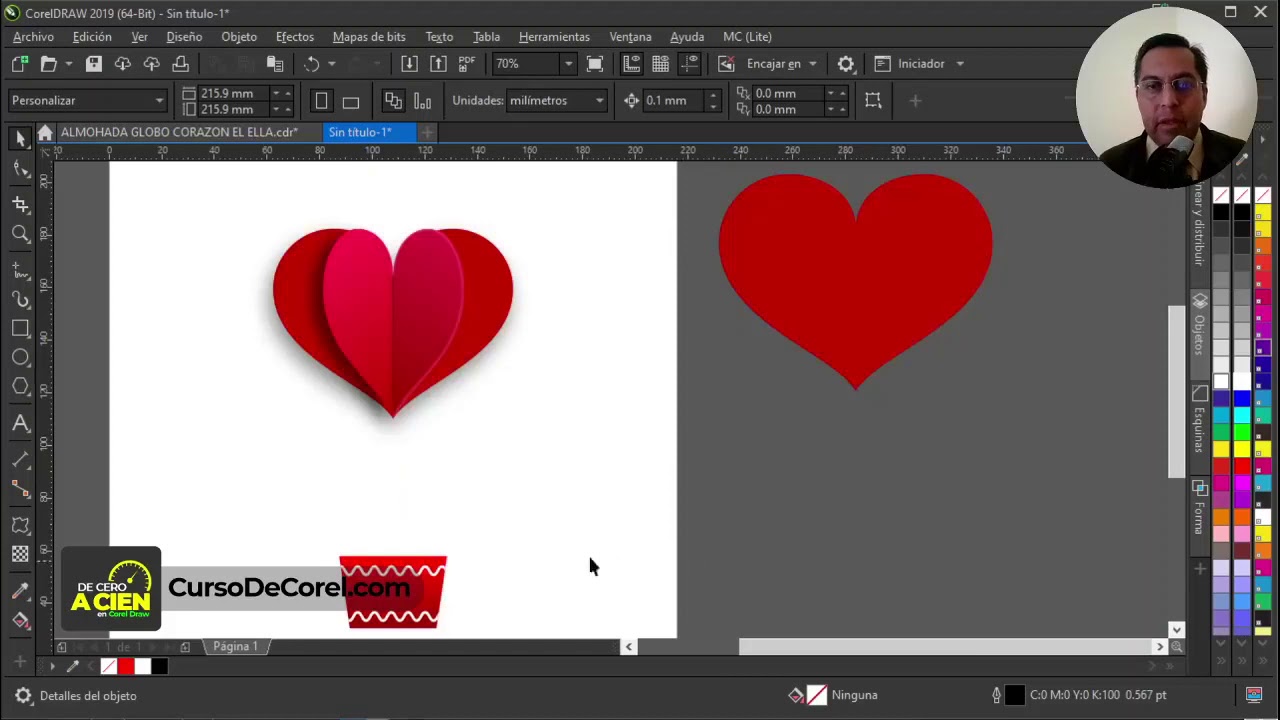Select the Shape edit tool

pyautogui.click(x=21, y=168)
